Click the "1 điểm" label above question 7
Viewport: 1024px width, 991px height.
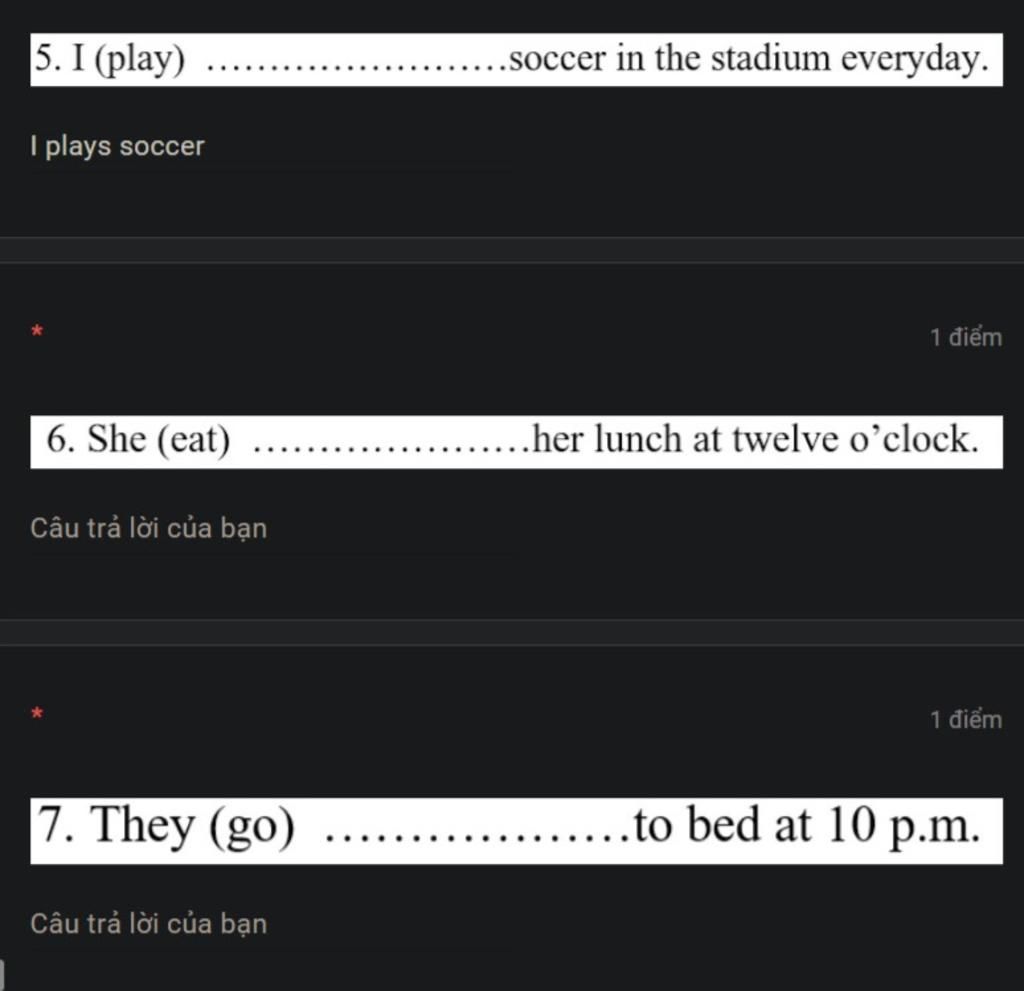965,720
